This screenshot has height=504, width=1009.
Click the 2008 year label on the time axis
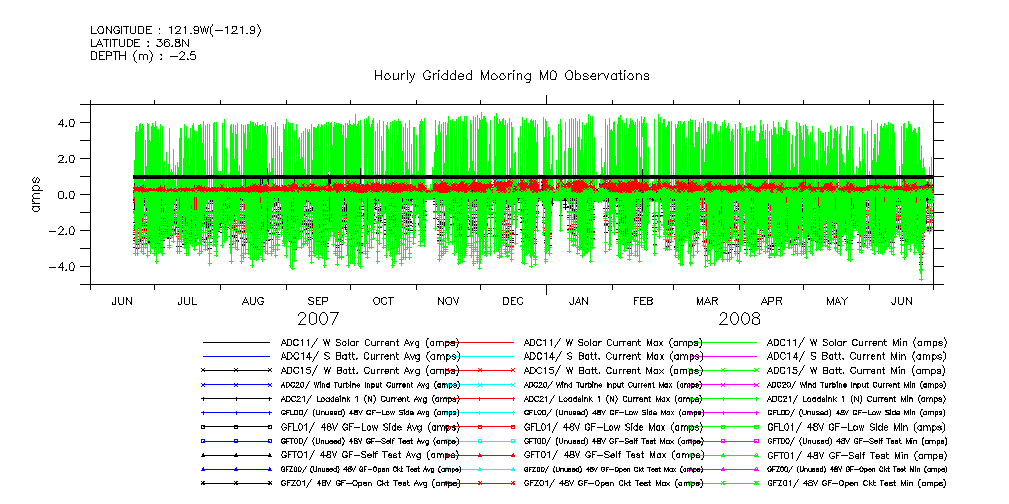739,318
